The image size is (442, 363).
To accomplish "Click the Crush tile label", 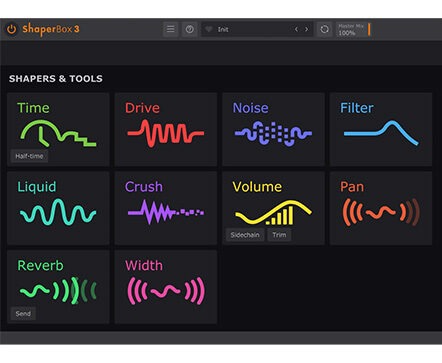I will (x=144, y=187).
